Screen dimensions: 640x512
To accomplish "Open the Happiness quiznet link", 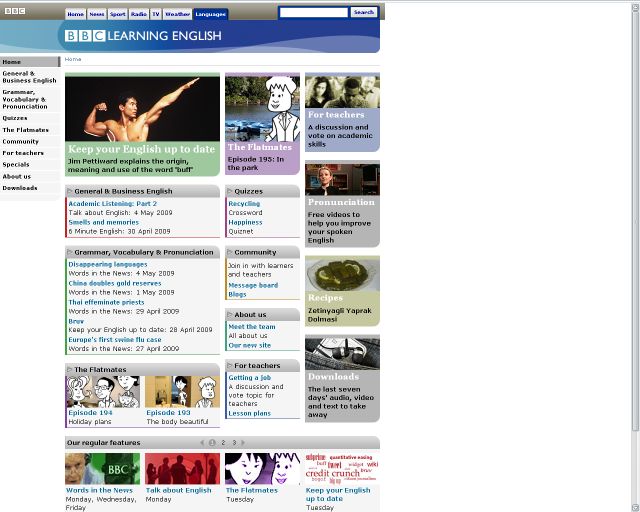I will [245, 222].
